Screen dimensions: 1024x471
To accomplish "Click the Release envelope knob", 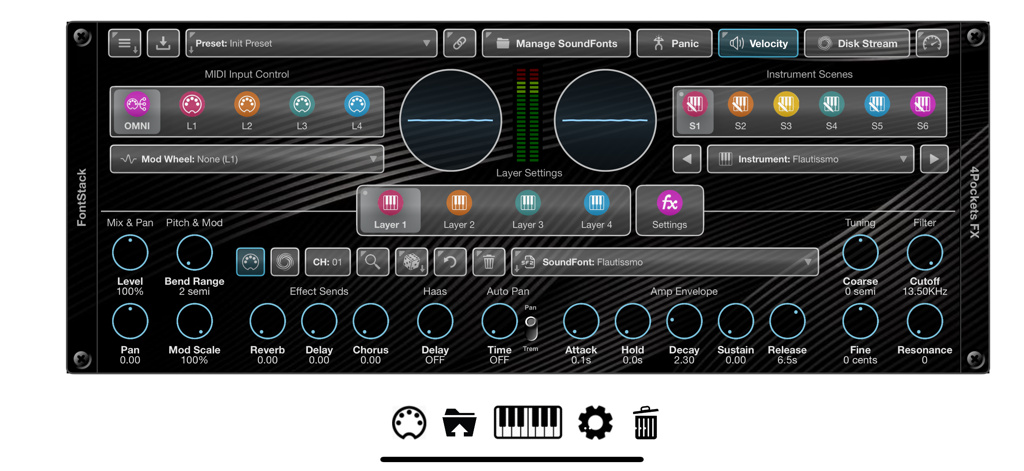I will click(x=787, y=321).
